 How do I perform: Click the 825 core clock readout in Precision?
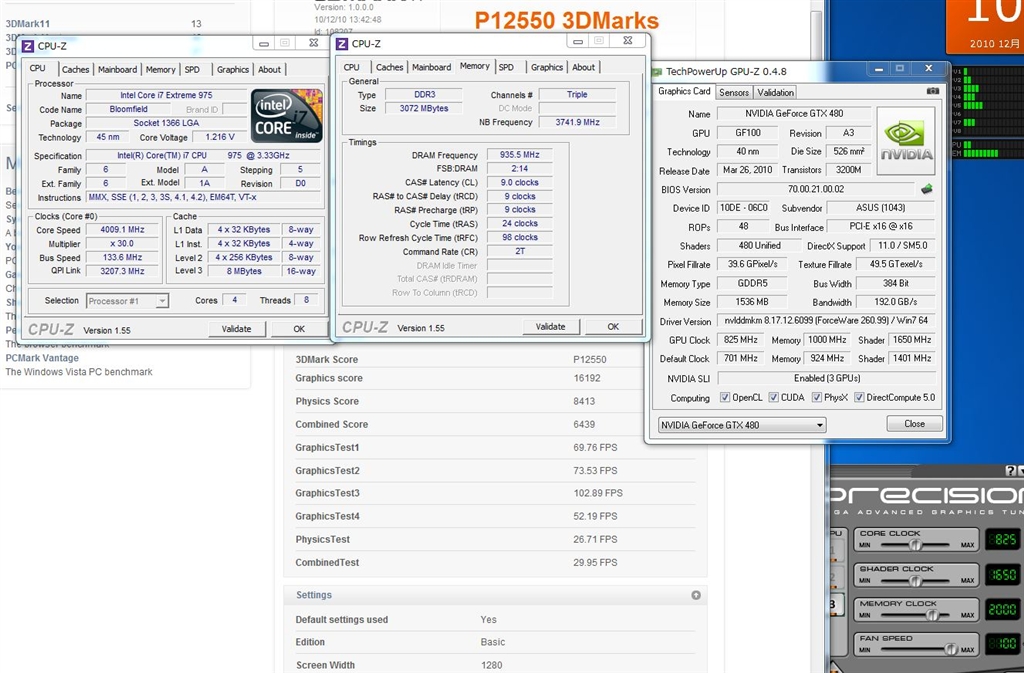(x=1002, y=539)
